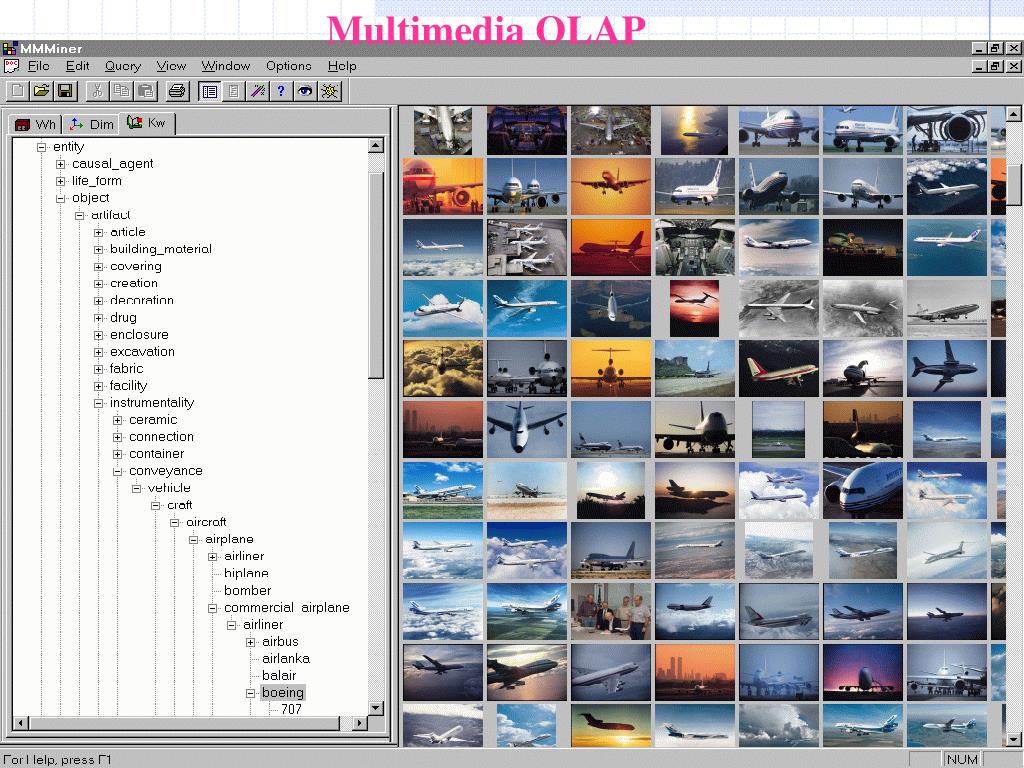Open the sun reflection on water thumbnail

pos(694,131)
